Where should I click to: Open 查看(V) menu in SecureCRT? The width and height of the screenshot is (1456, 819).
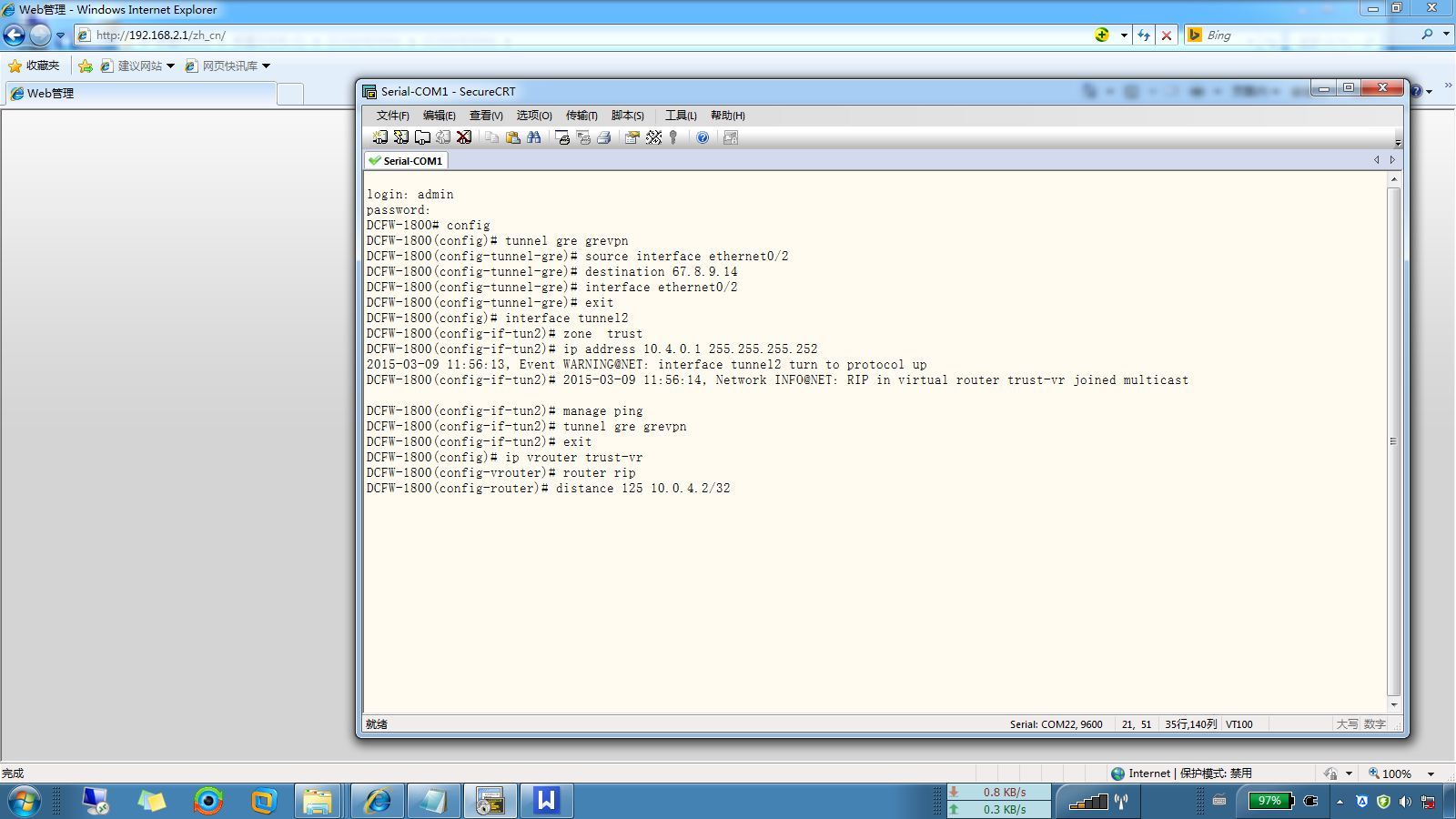486,116
